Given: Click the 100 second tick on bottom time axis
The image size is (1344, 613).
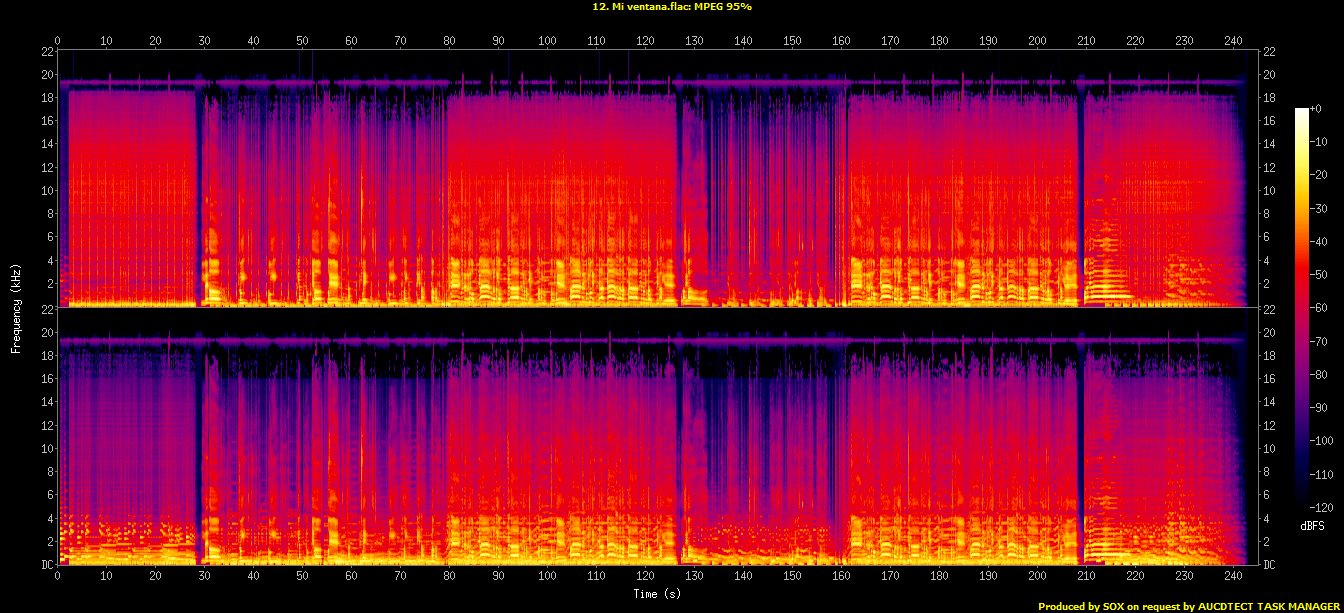Looking at the screenshot, I should (547, 577).
